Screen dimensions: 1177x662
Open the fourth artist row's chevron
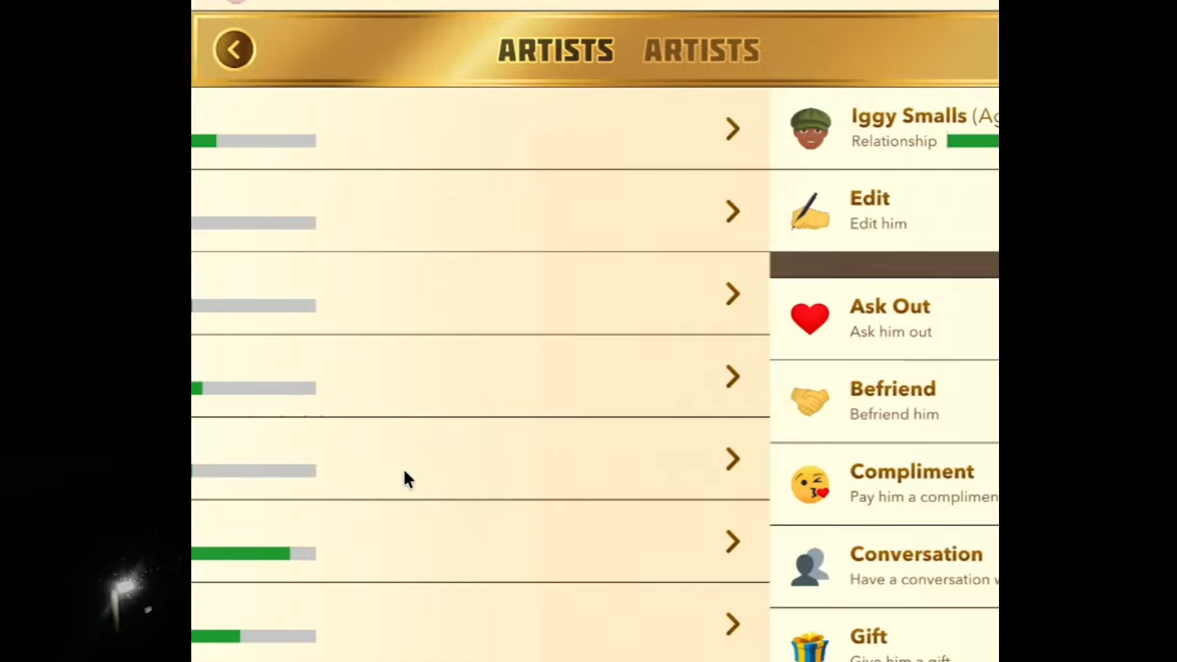[x=733, y=377]
